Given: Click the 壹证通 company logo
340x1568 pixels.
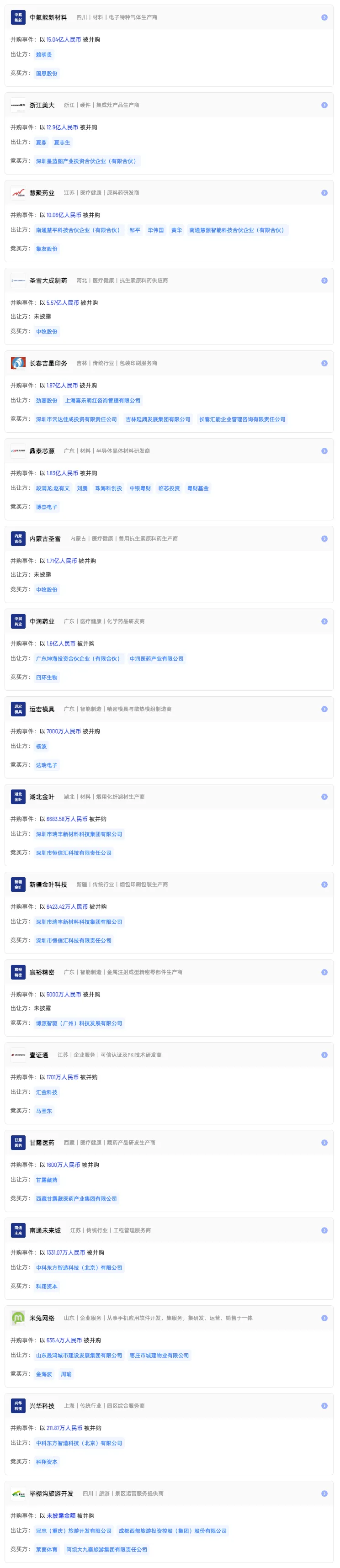Looking at the screenshot, I should 18,1055.
